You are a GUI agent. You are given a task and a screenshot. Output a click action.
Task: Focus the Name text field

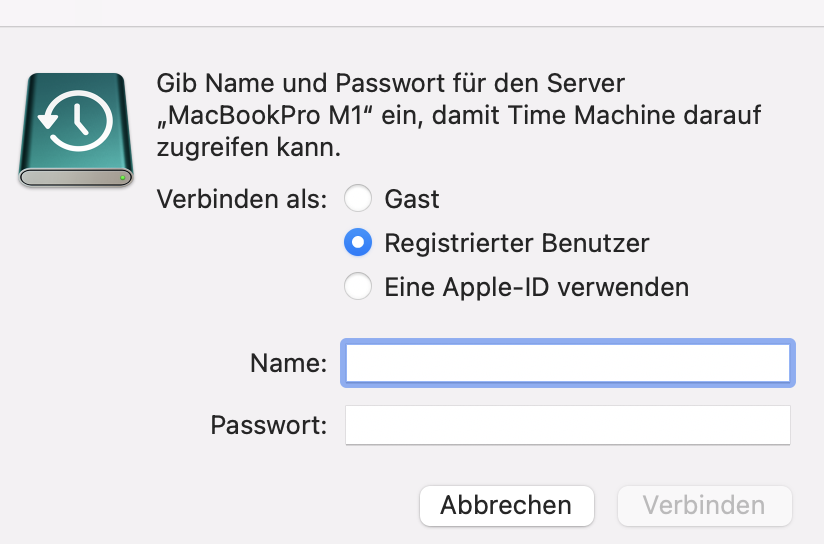click(567, 363)
